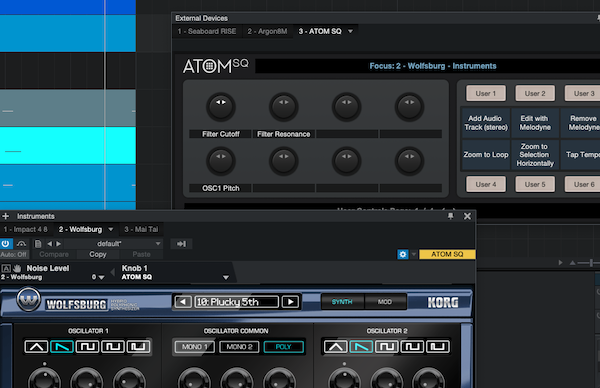Switch to 2 - Argon8M device tab
Screen dimensions: 600x388
(267, 31)
